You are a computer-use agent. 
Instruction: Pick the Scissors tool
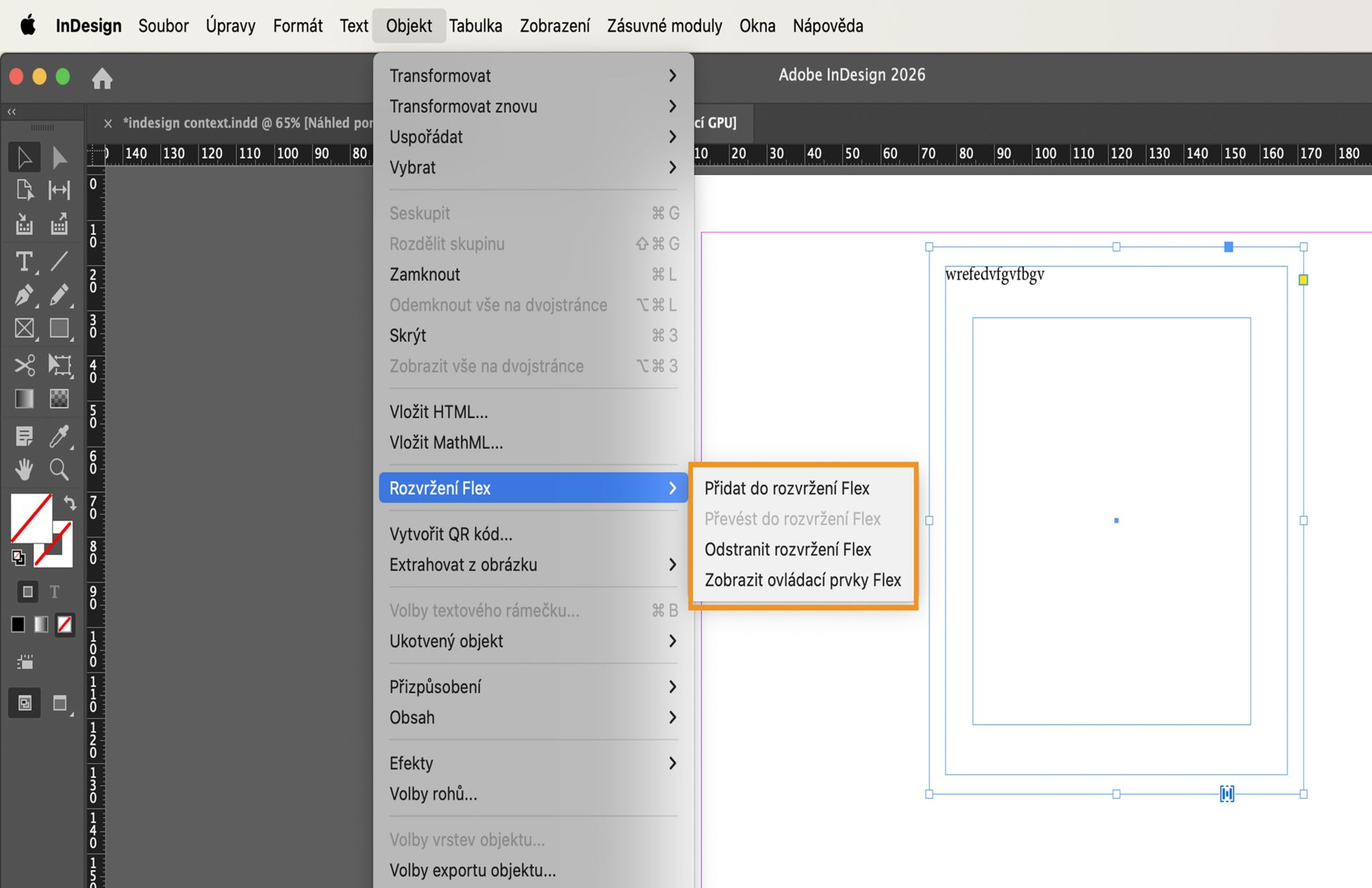[x=24, y=365]
